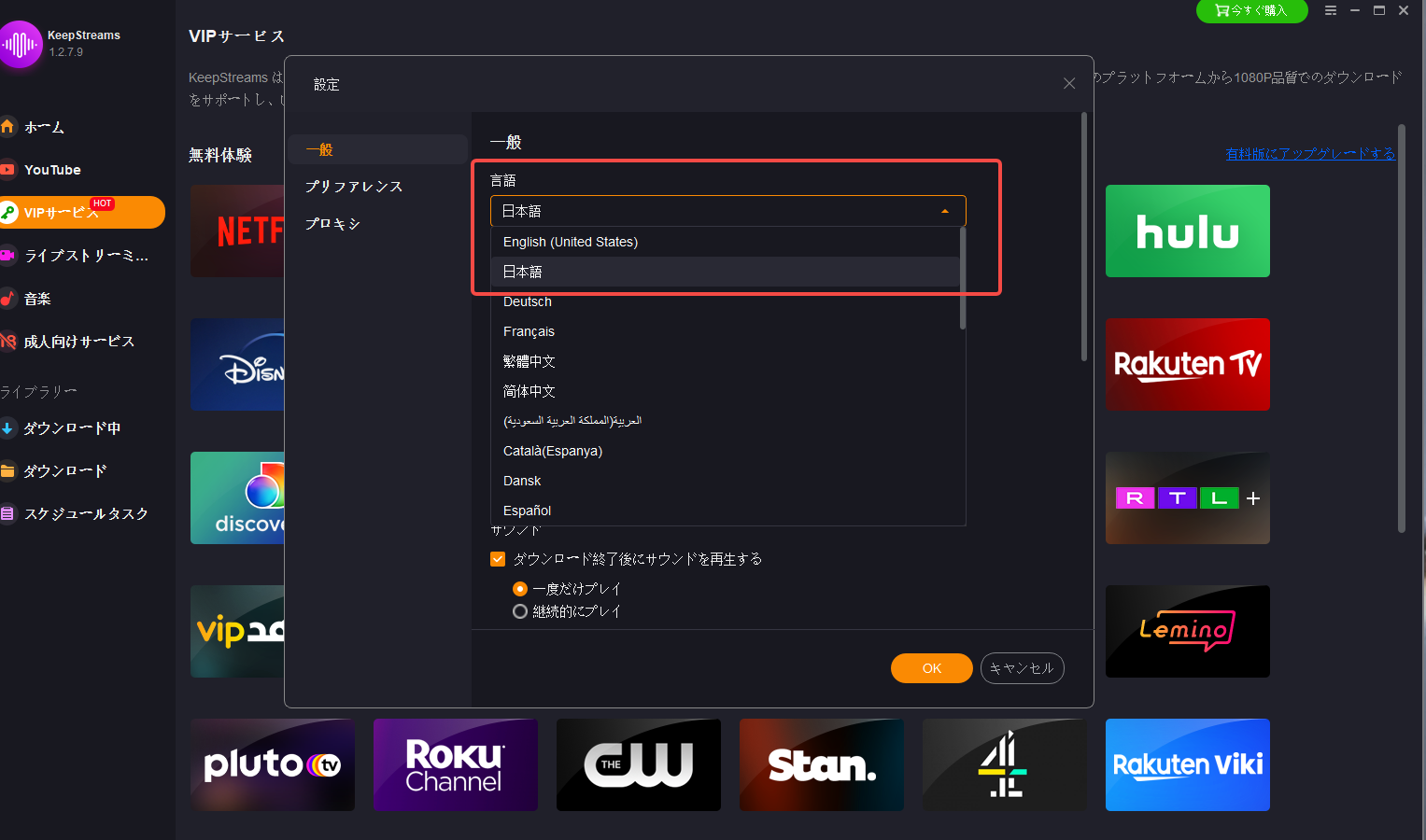This screenshot has height=840, width=1426.
Task: Click the upgrade to paid version link
Action: (x=1310, y=154)
